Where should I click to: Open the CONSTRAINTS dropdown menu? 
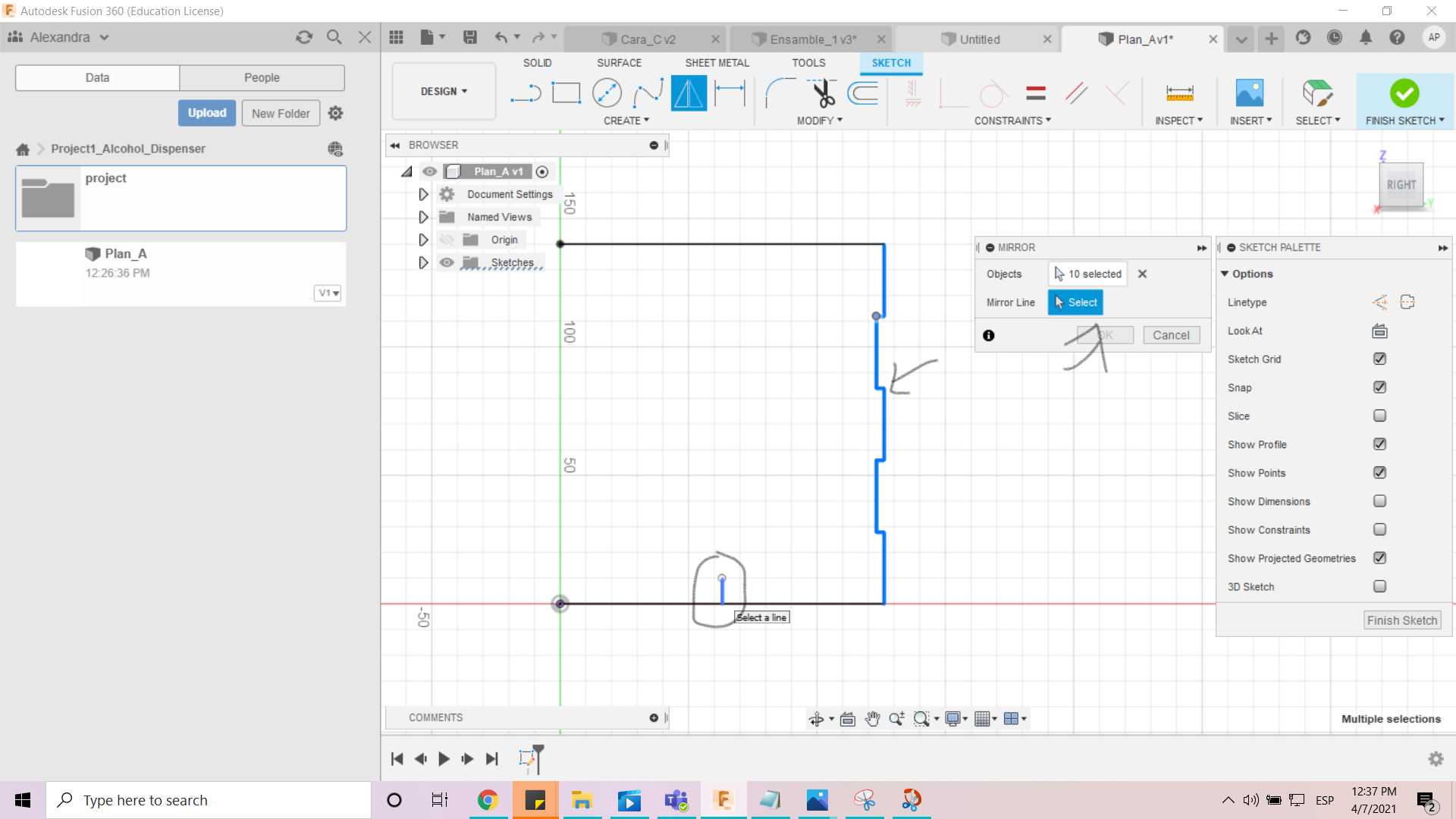(x=1012, y=121)
